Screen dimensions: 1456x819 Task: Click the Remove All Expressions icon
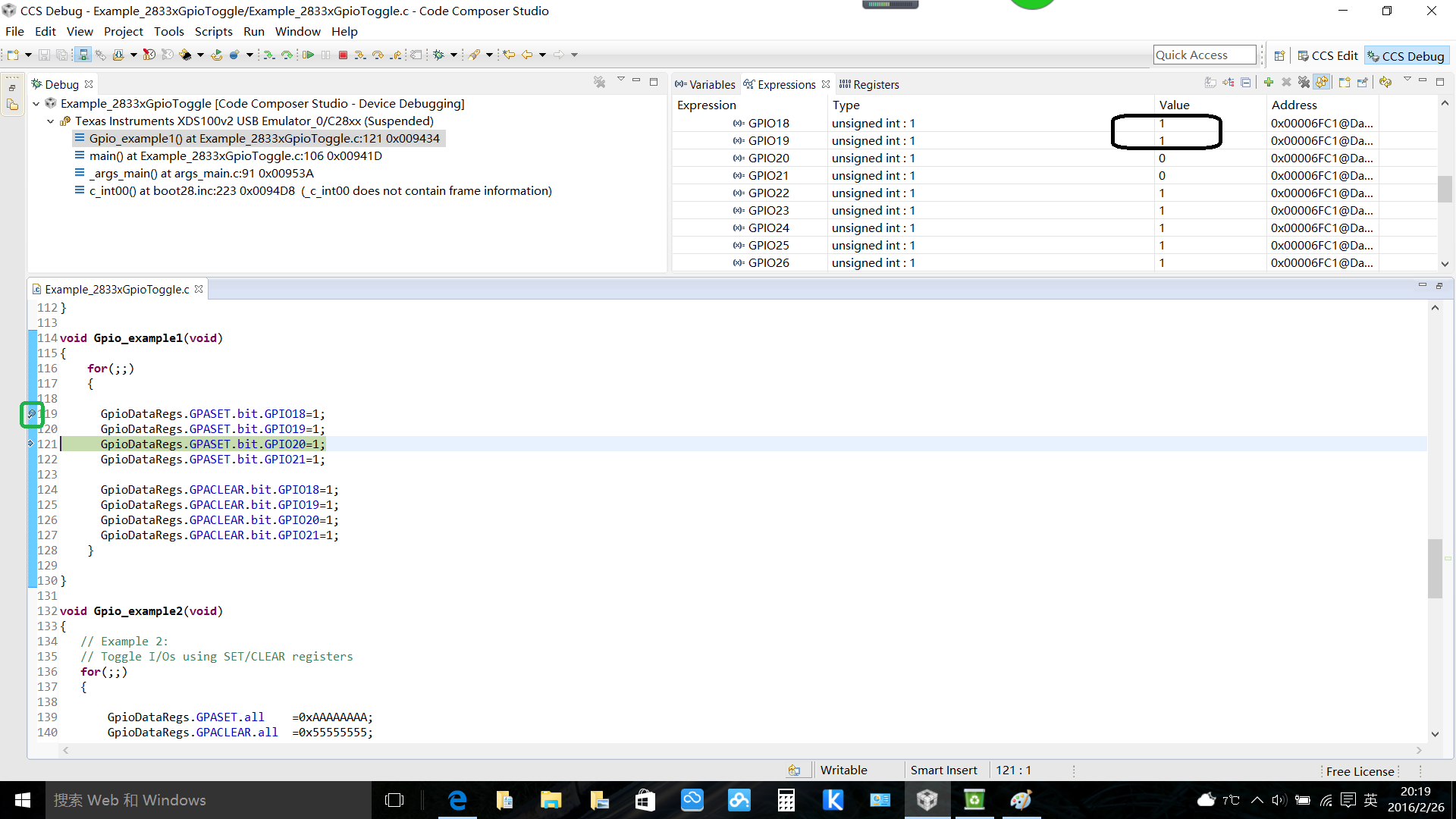1304,82
